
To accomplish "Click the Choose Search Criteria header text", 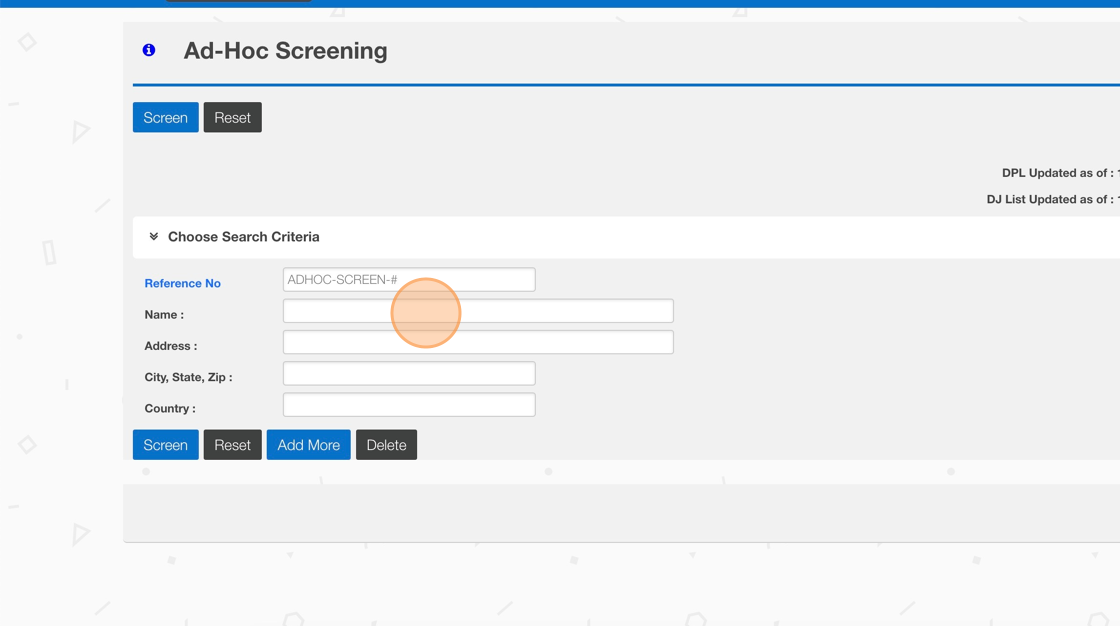I will (243, 237).
